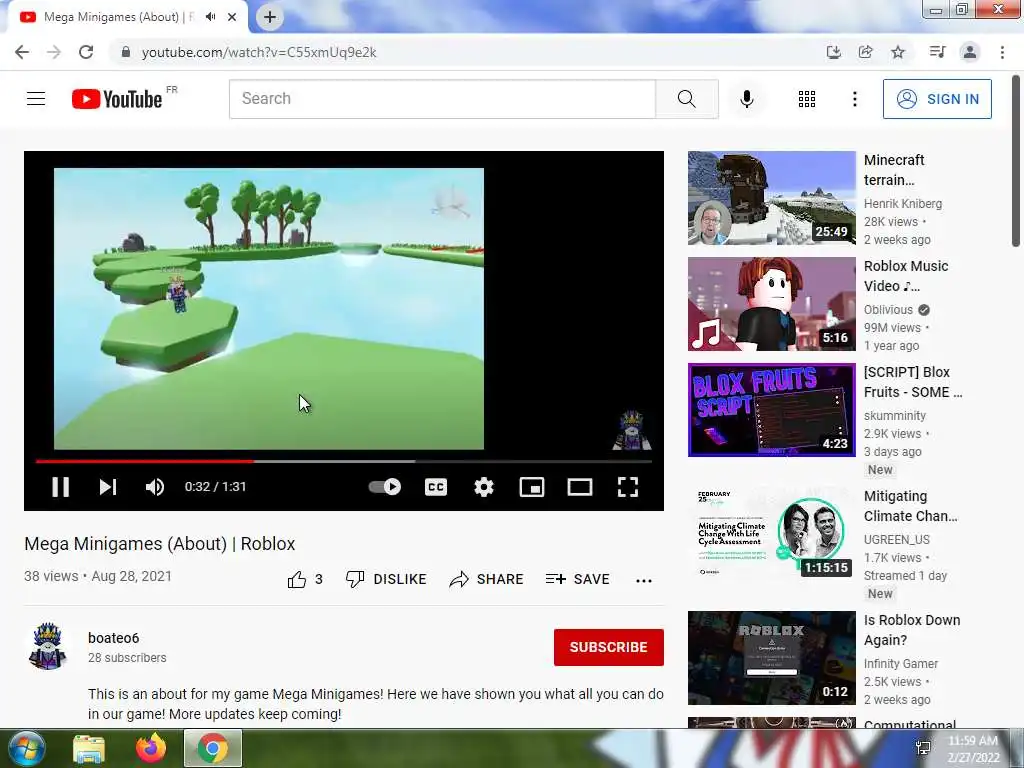Open Minecraft terrain video thumbnail
The height and width of the screenshot is (768, 1024).
771,198
